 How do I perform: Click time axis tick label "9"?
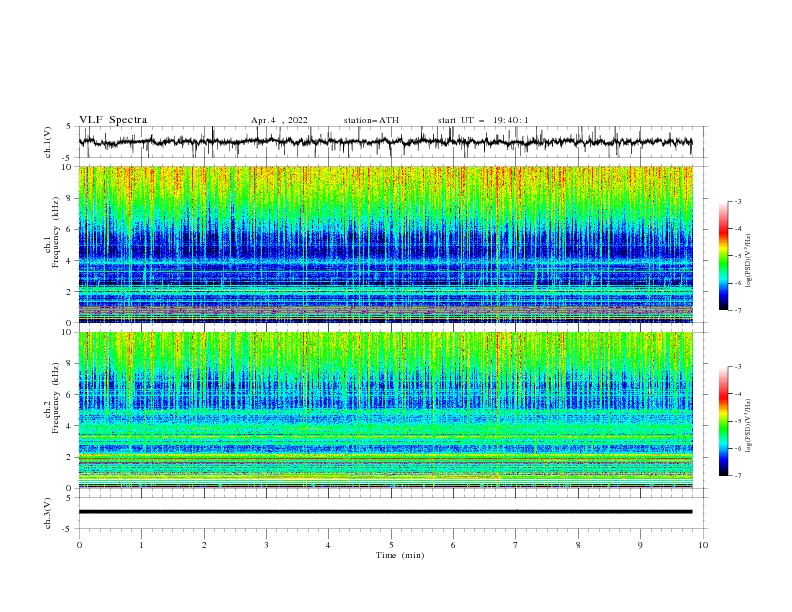coord(640,545)
